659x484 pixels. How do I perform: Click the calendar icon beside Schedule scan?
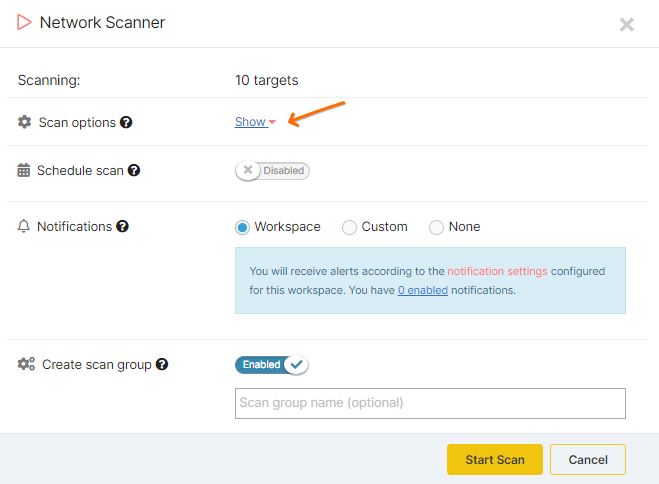click(x=24, y=170)
